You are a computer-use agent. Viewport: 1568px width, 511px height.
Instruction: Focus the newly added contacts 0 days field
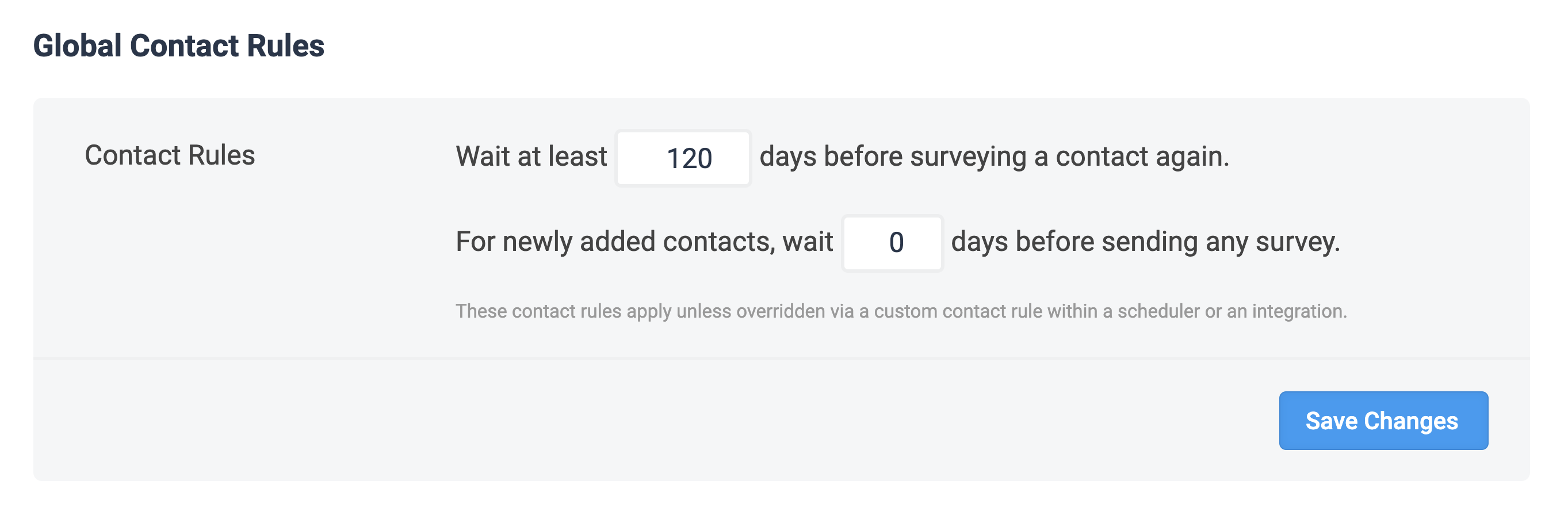click(x=892, y=242)
